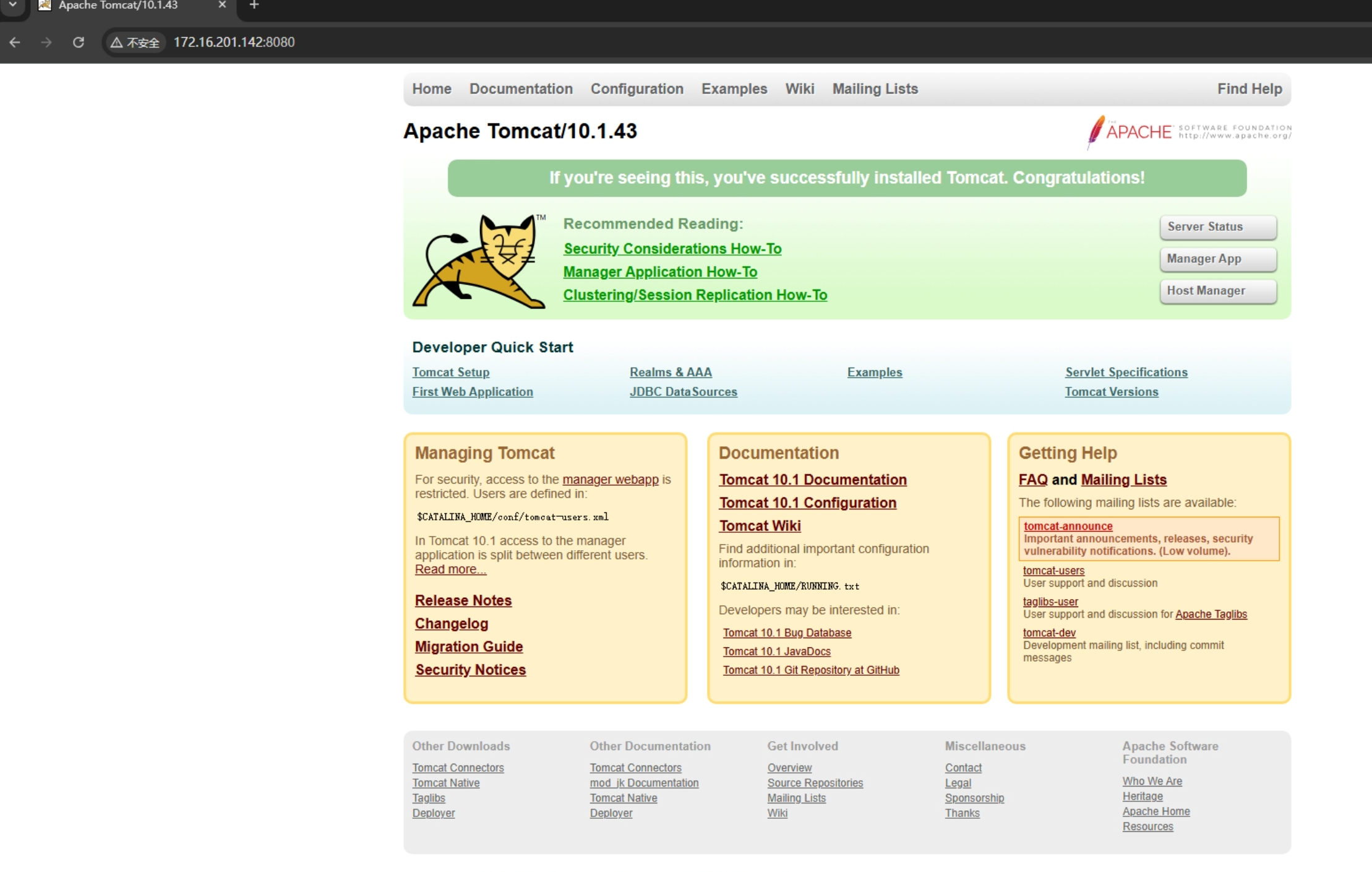Click the browser back arrow

[x=15, y=42]
